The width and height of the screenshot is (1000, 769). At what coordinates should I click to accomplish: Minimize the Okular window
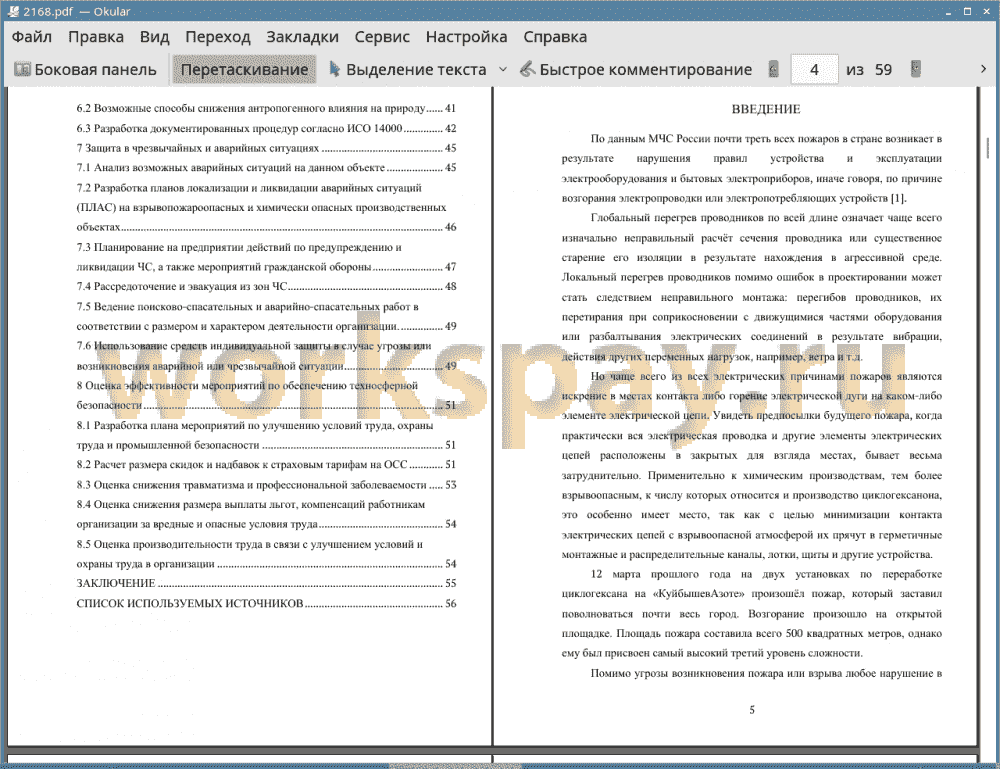(948, 11)
